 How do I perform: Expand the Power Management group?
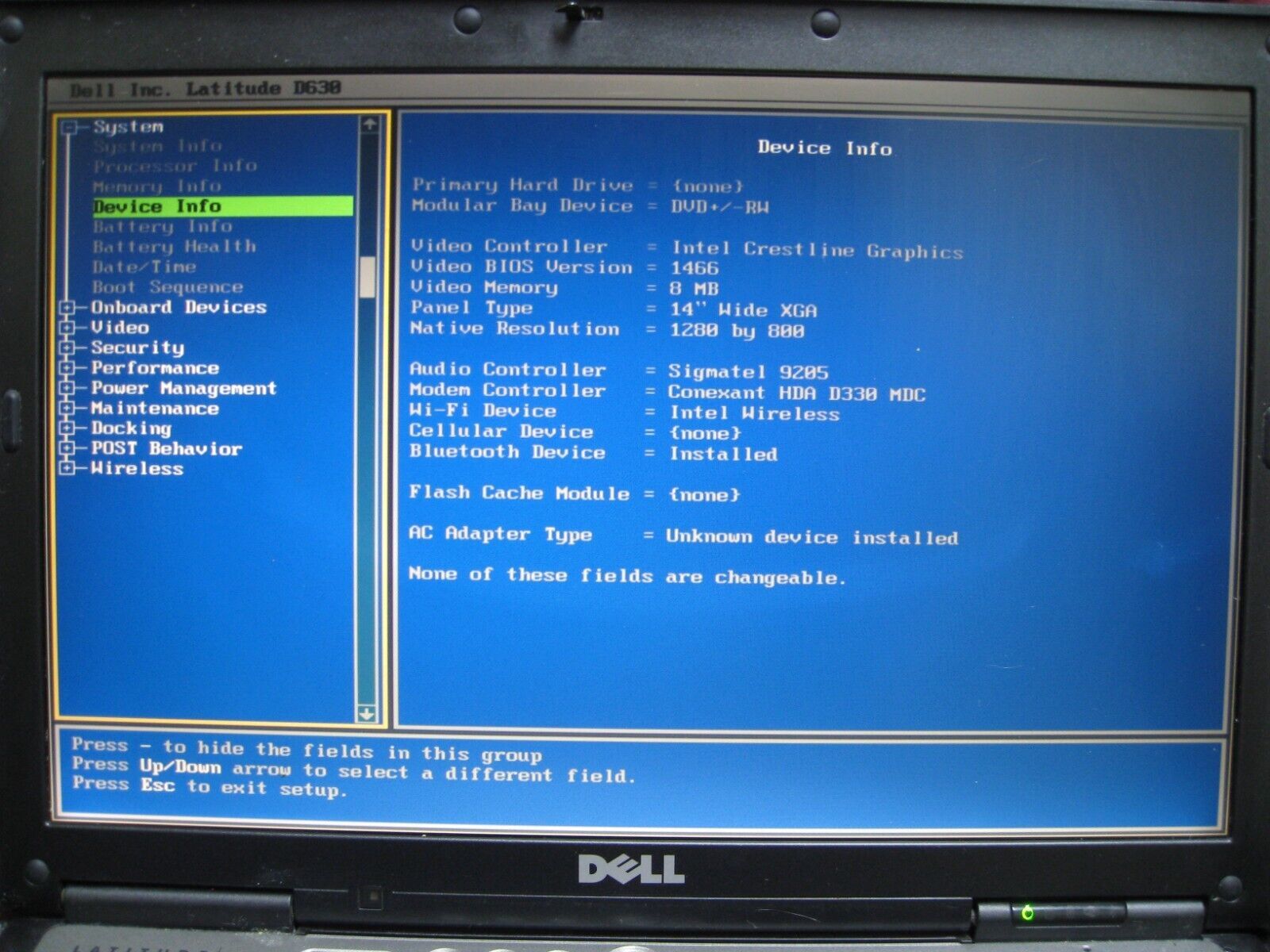click(x=68, y=388)
